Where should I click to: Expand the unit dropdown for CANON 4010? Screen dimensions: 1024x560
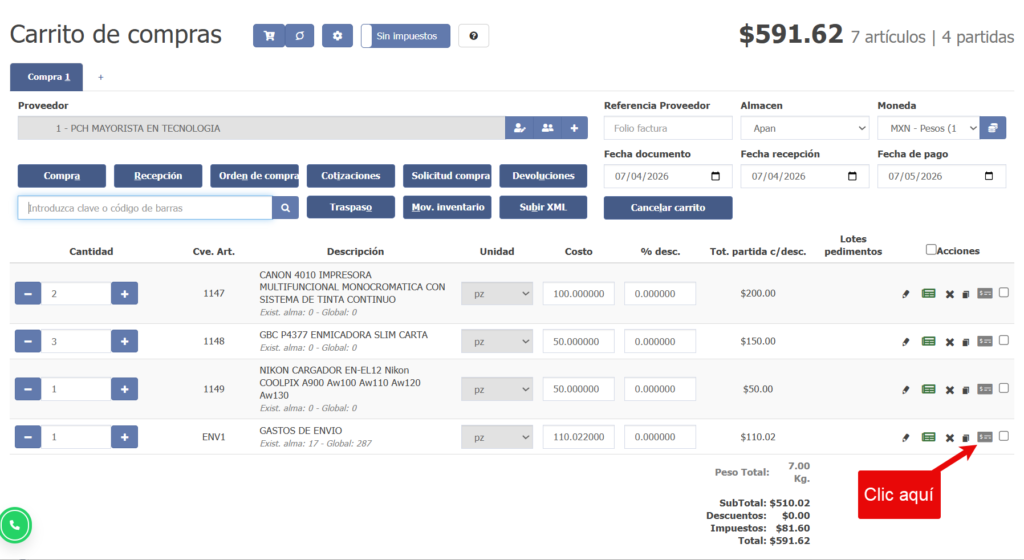coord(497,294)
